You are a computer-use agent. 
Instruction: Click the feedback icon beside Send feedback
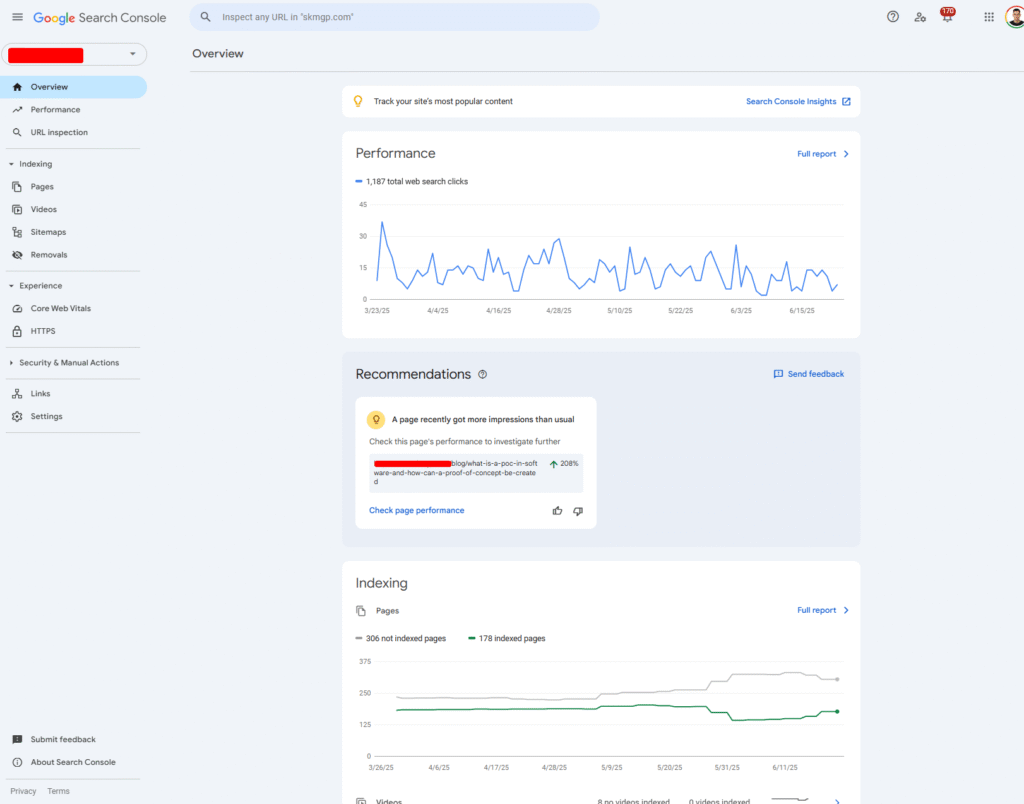pos(778,374)
